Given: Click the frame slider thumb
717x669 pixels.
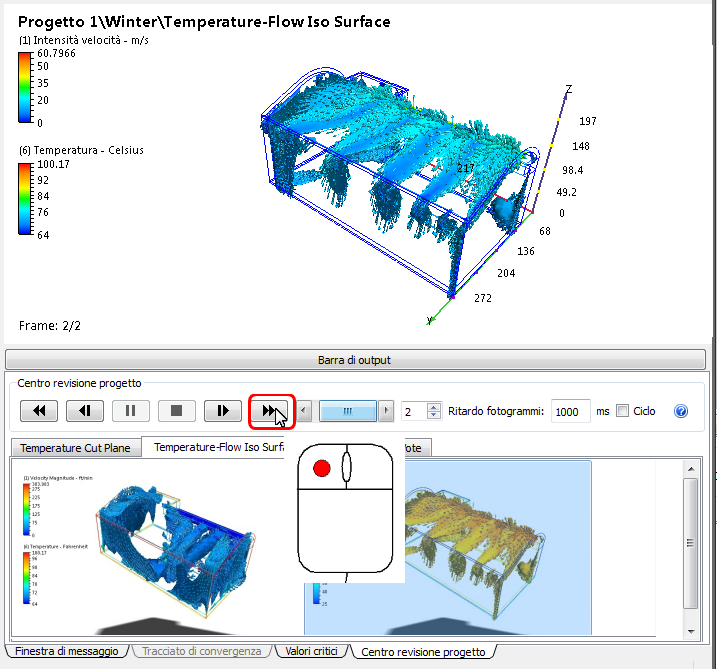Looking at the screenshot, I should (x=348, y=411).
